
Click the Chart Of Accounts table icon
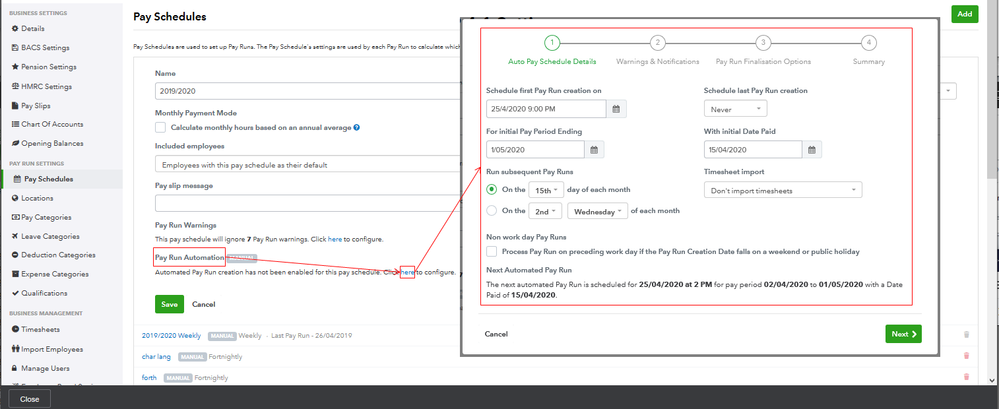[x=15, y=124]
